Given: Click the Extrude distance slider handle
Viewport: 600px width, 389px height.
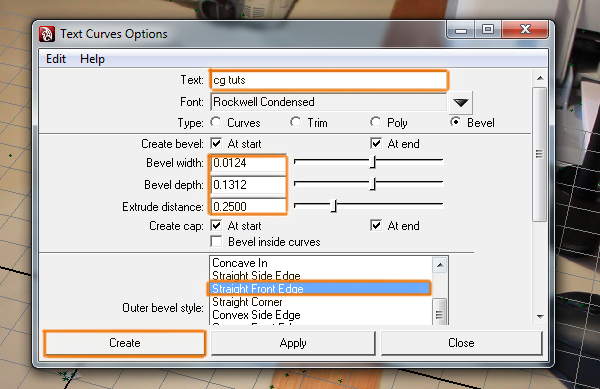Looking at the screenshot, I should (334, 206).
